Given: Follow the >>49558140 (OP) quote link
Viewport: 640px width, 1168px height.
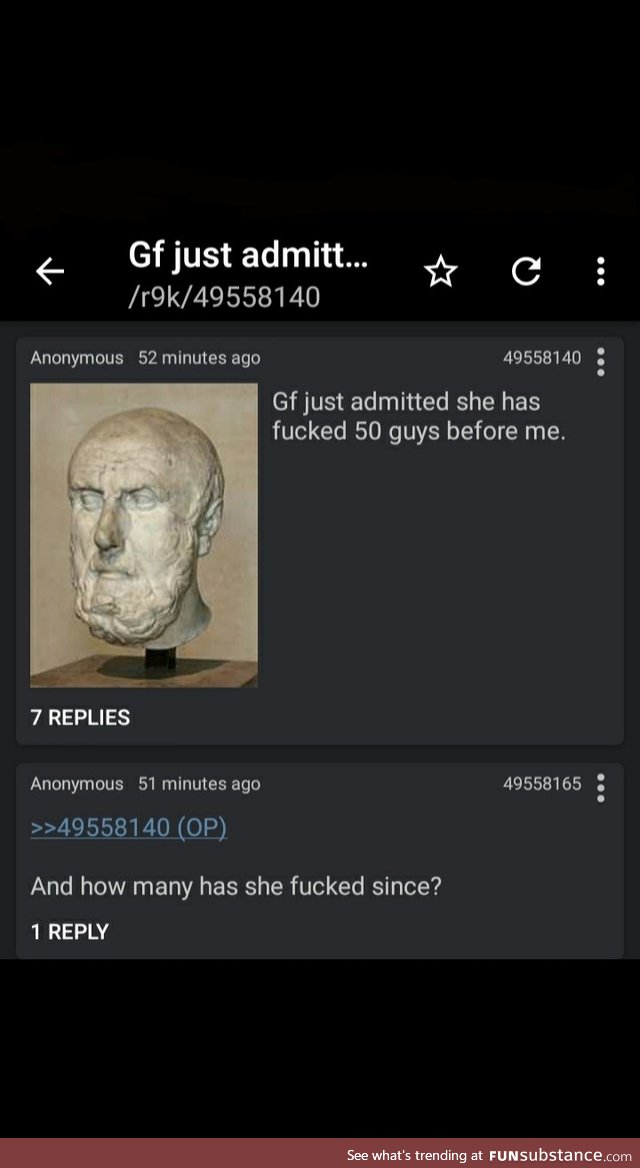Looking at the screenshot, I should [x=128, y=828].
